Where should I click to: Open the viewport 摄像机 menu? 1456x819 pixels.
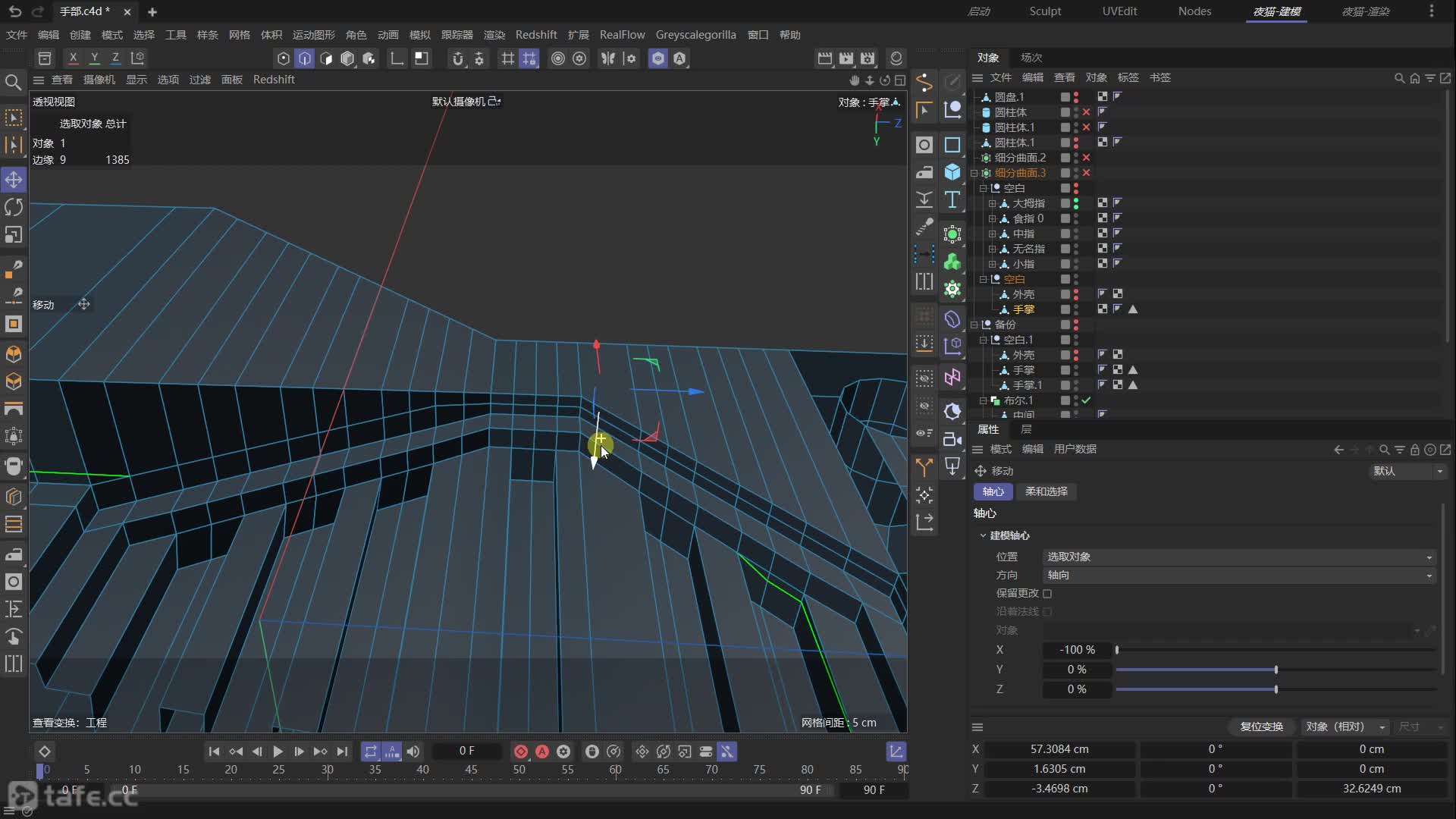coord(99,80)
